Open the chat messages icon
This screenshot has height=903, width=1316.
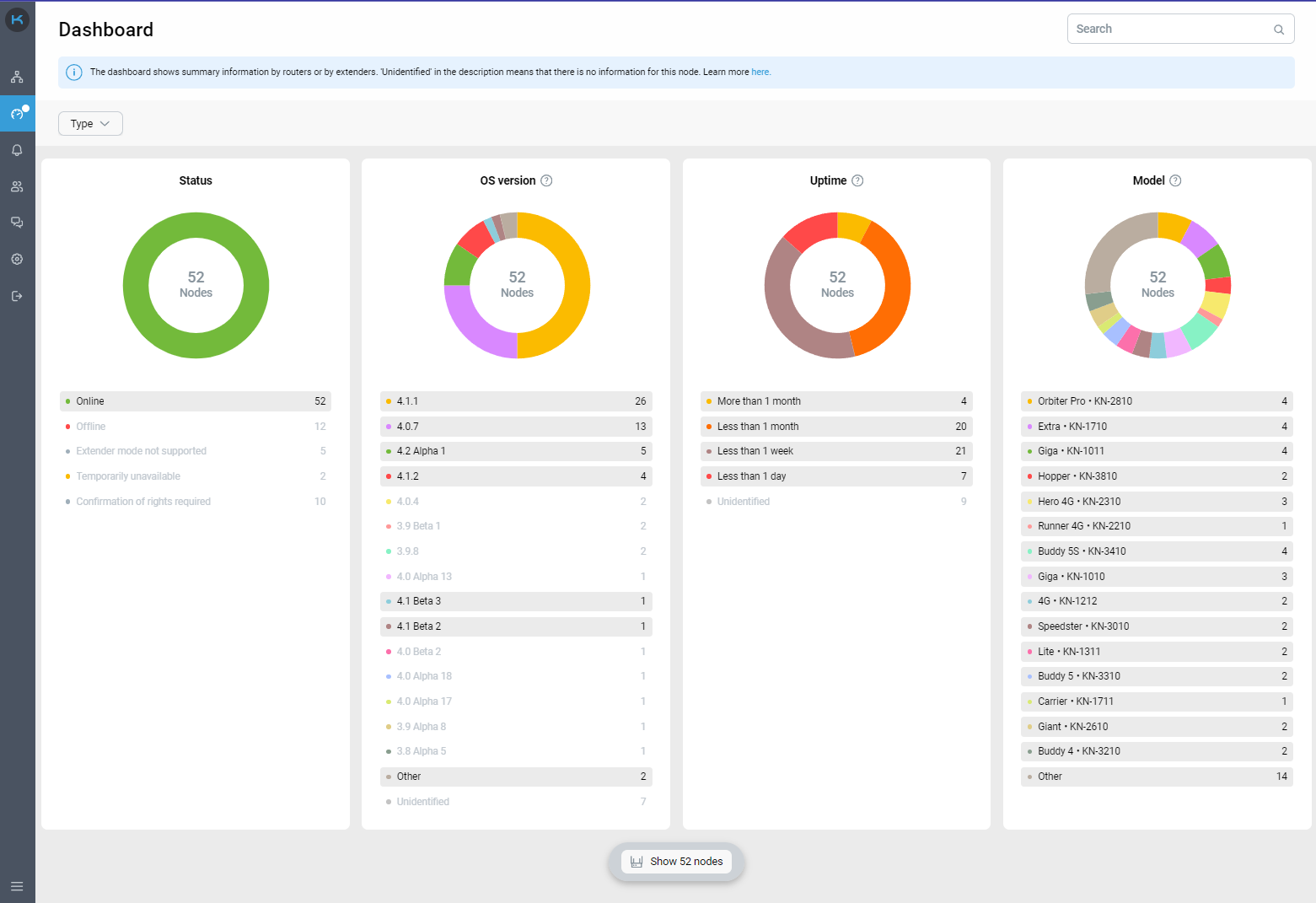tap(17, 223)
